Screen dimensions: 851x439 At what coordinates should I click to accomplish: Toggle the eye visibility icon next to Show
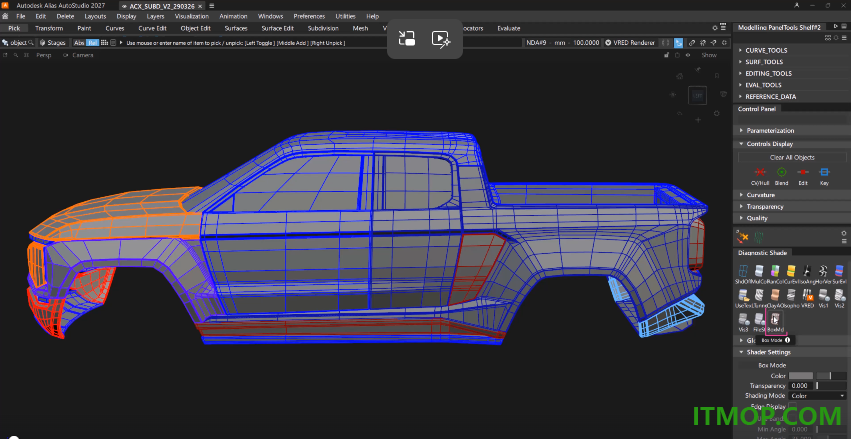[688, 55]
